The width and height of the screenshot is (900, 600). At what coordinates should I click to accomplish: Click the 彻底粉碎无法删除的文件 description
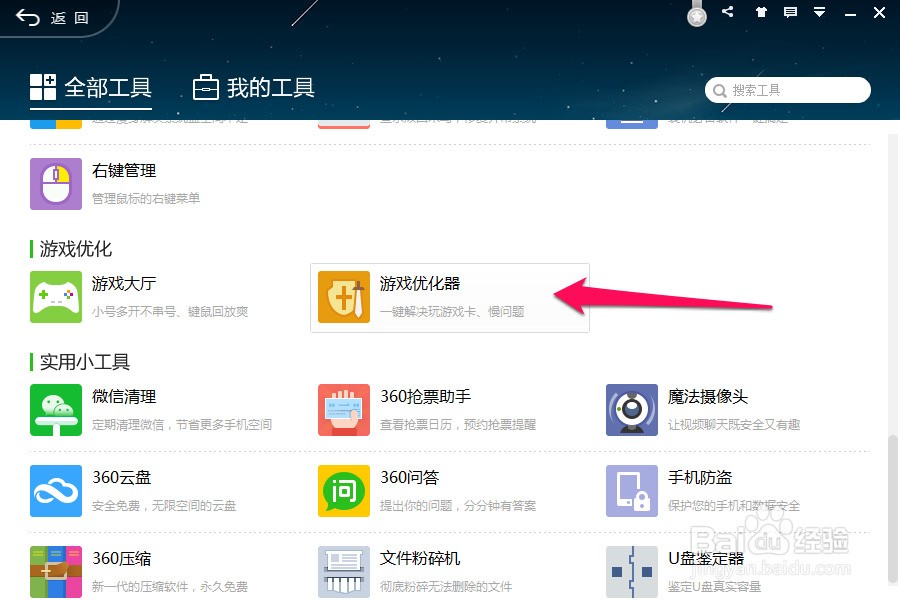(x=445, y=587)
